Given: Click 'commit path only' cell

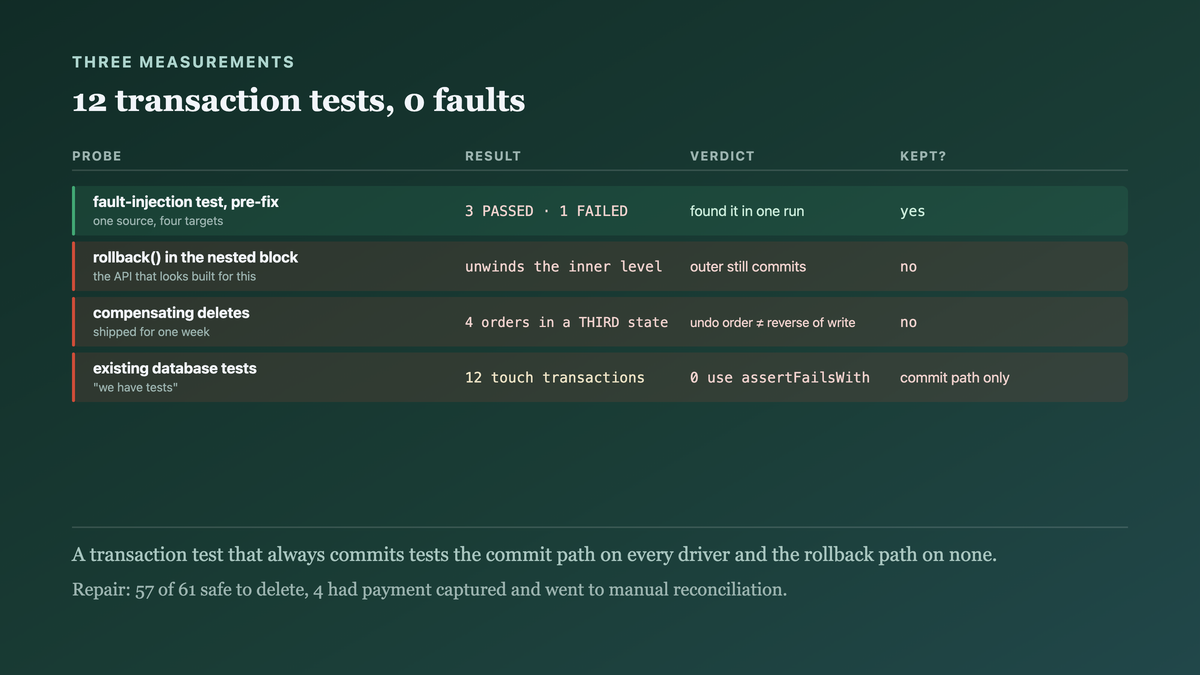Looking at the screenshot, I should pyautogui.click(x=955, y=378).
